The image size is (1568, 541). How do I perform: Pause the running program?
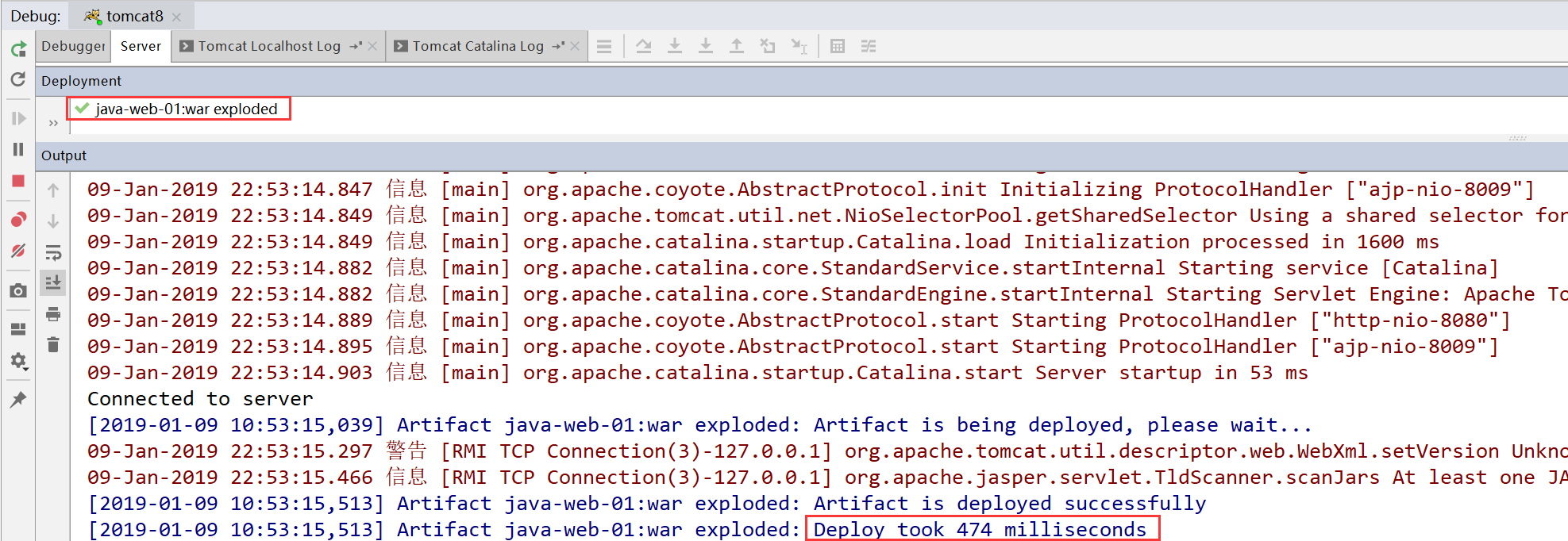(18, 149)
